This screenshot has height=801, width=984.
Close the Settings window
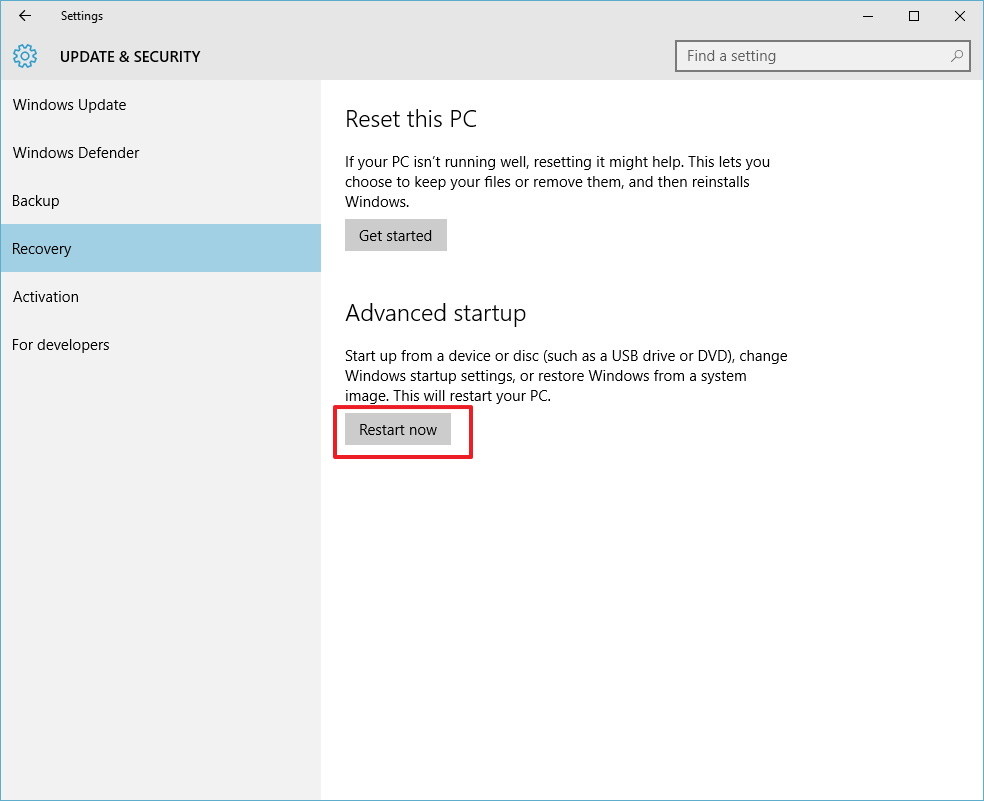click(959, 16)
